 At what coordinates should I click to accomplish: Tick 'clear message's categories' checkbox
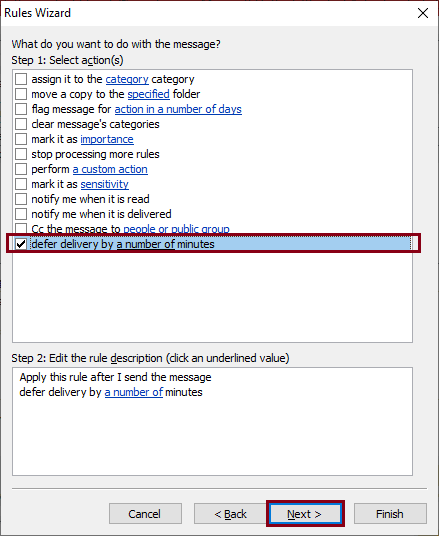pyautogui.click(x=21, y=124)
